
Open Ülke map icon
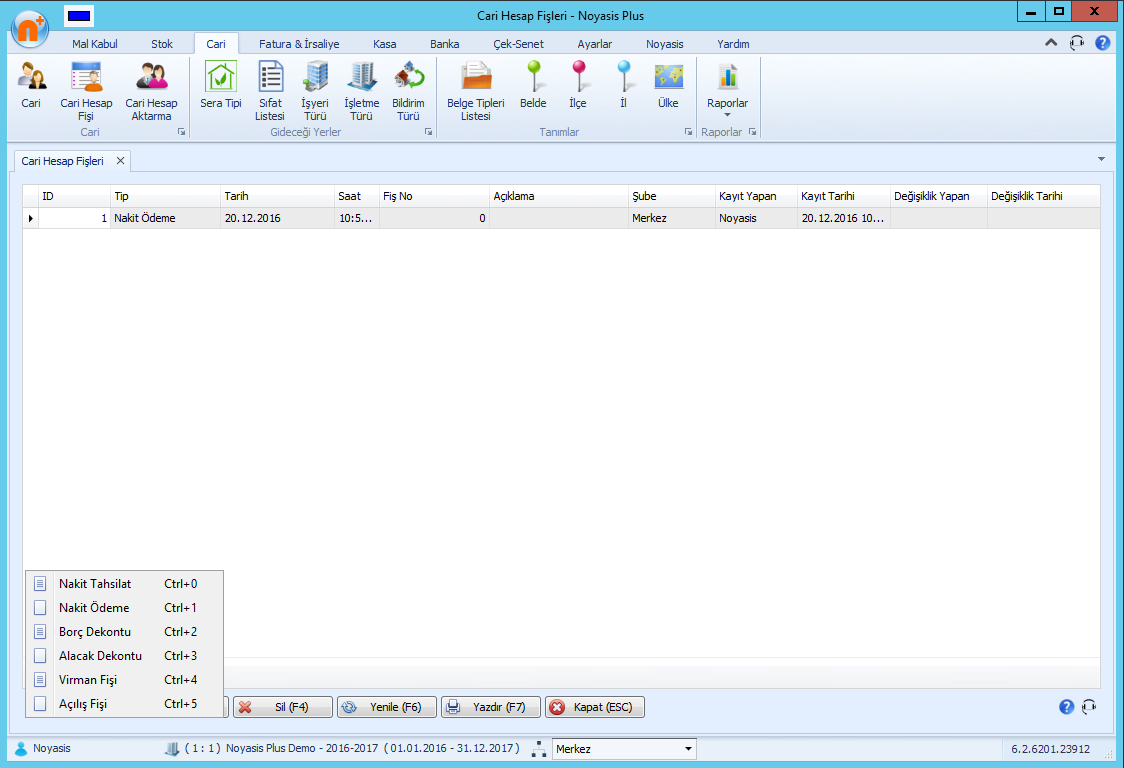click(x=668, y=85)
